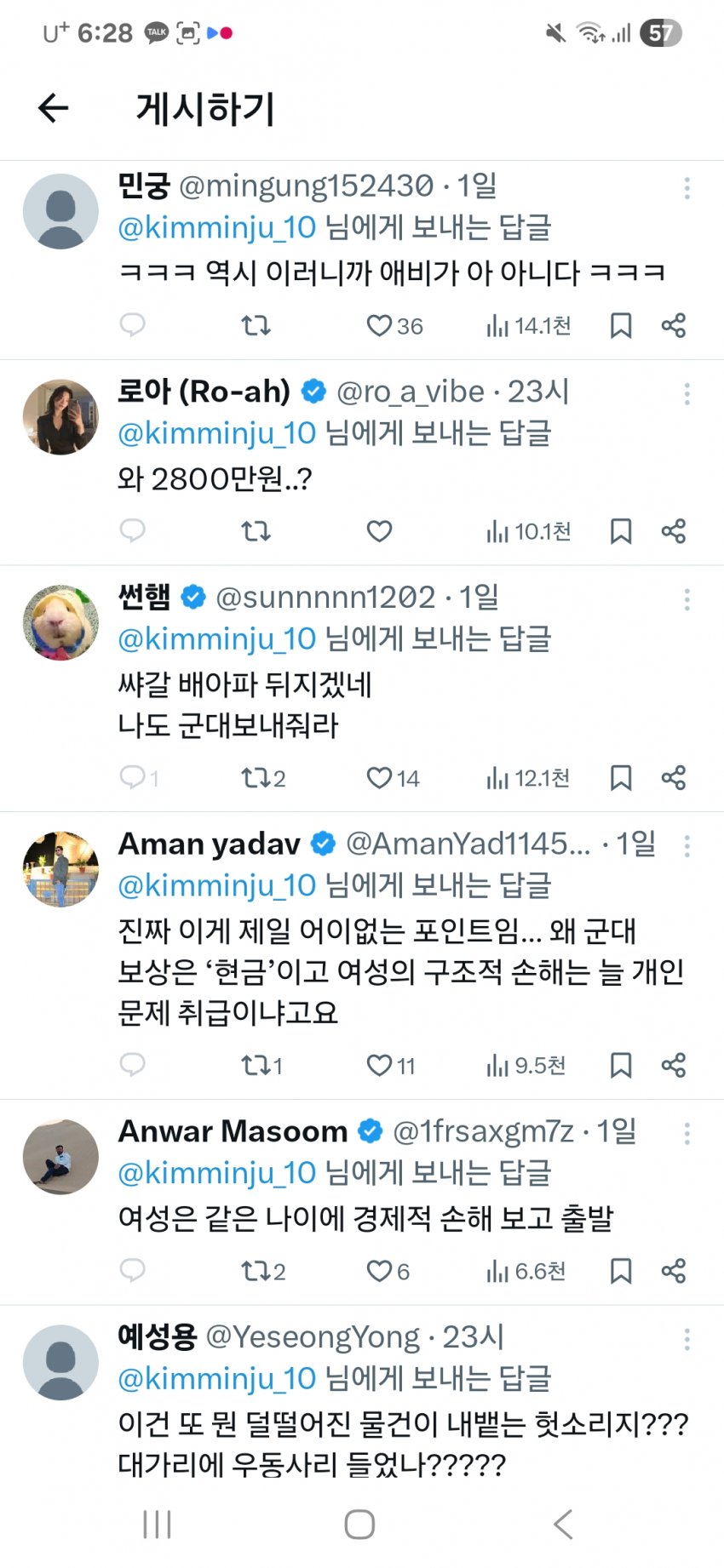
Task: Share 민궁's post
Action: 674,325
